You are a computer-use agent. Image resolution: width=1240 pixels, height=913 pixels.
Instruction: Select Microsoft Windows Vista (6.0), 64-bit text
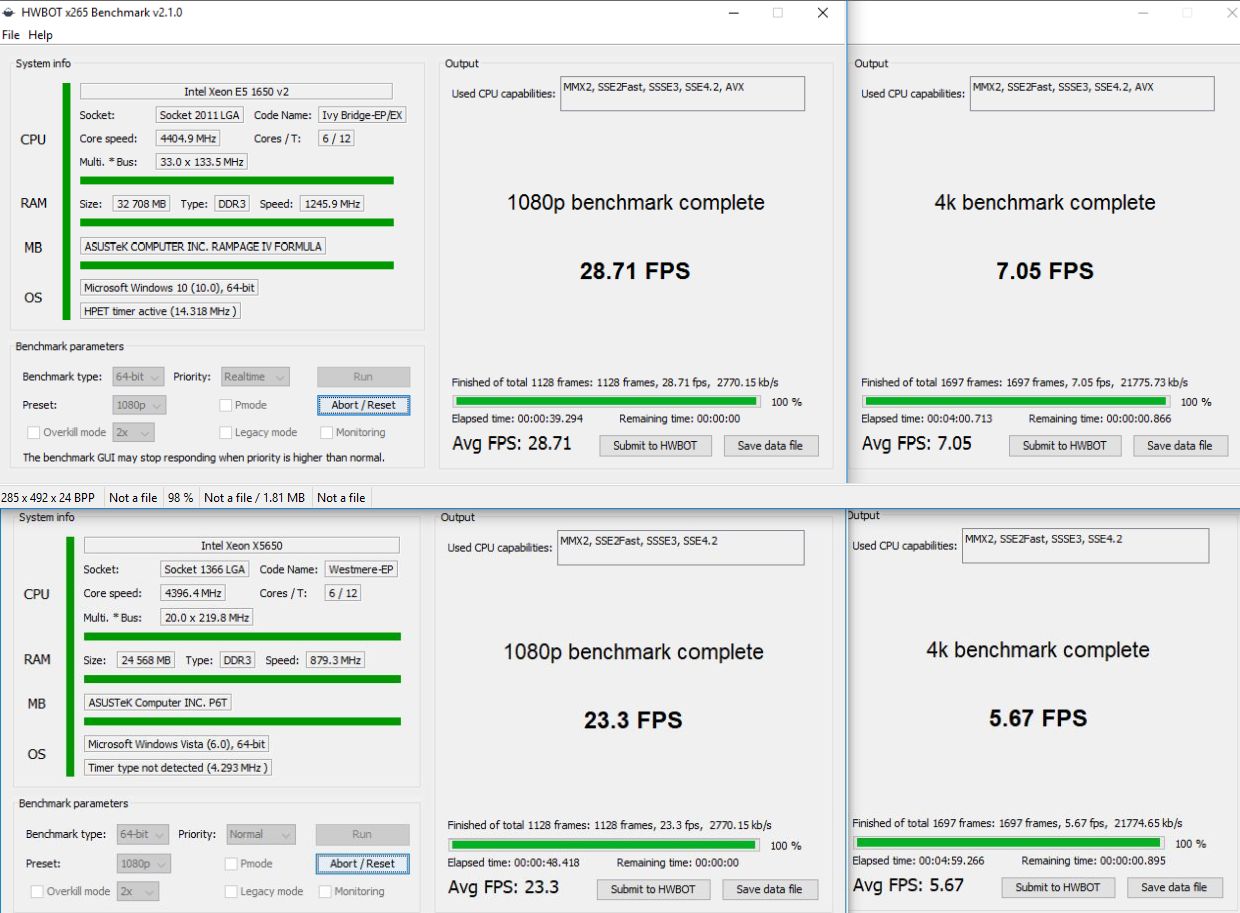(176, 745)
